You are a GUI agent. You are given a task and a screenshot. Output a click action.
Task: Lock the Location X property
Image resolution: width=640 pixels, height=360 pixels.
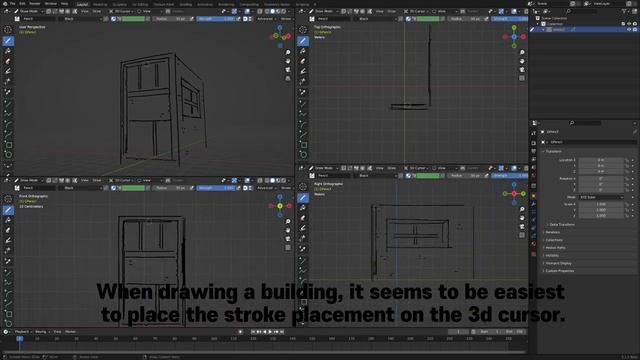tap(627, 160)
